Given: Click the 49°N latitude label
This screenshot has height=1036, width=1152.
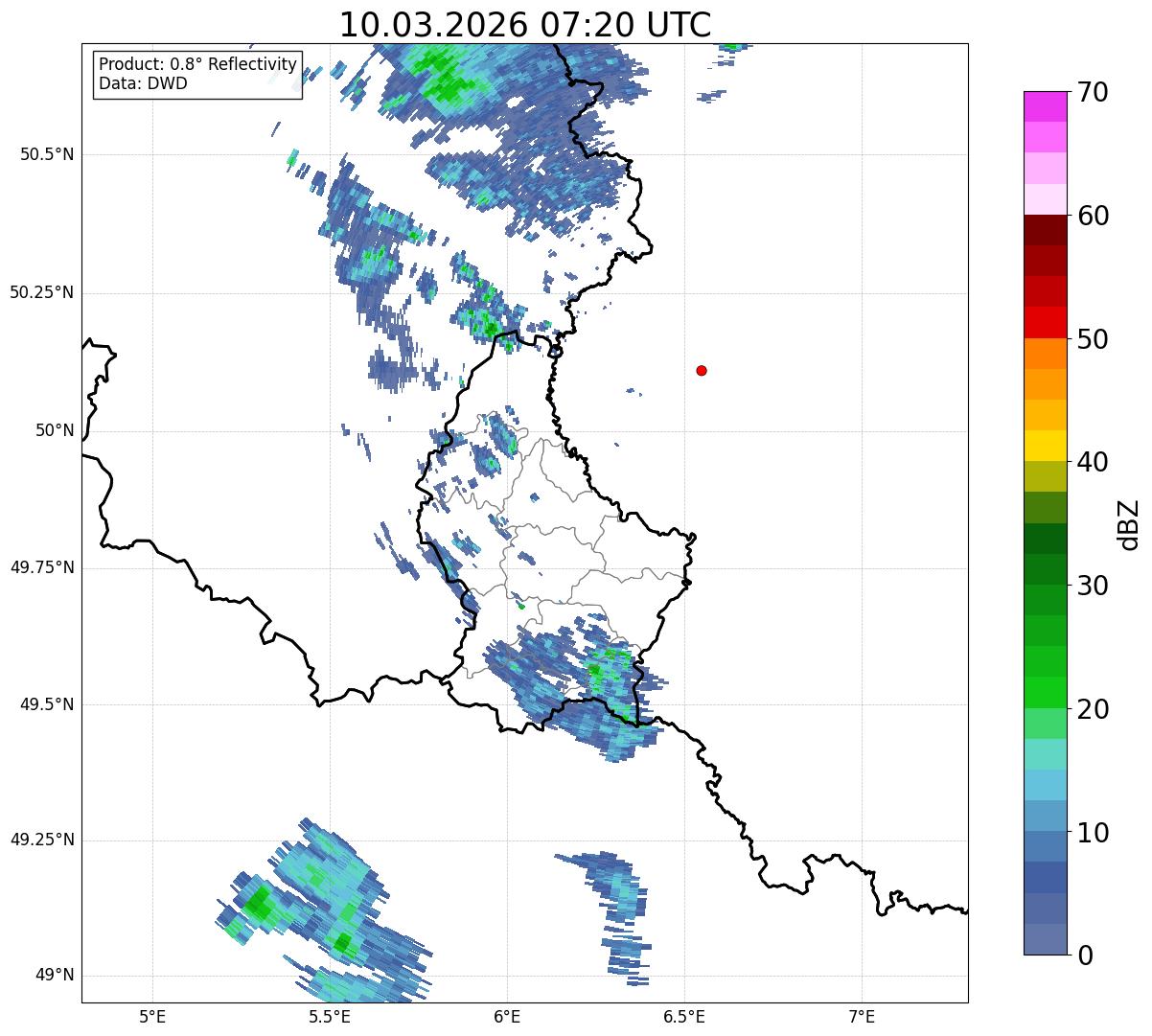Looking at the screenshot, I should click(x=55, y=976).
